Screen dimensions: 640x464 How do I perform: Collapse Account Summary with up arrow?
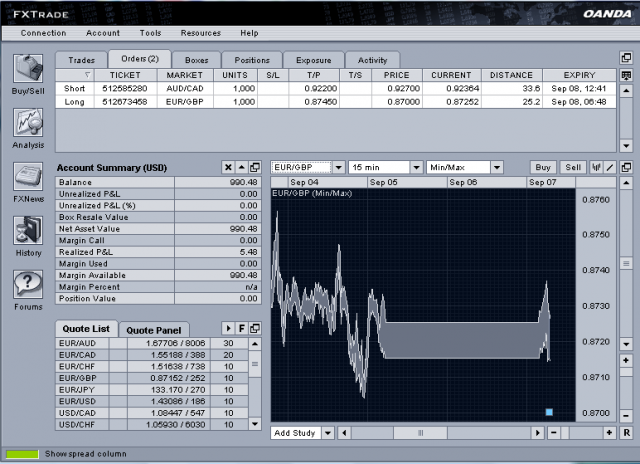pos(242,167)
